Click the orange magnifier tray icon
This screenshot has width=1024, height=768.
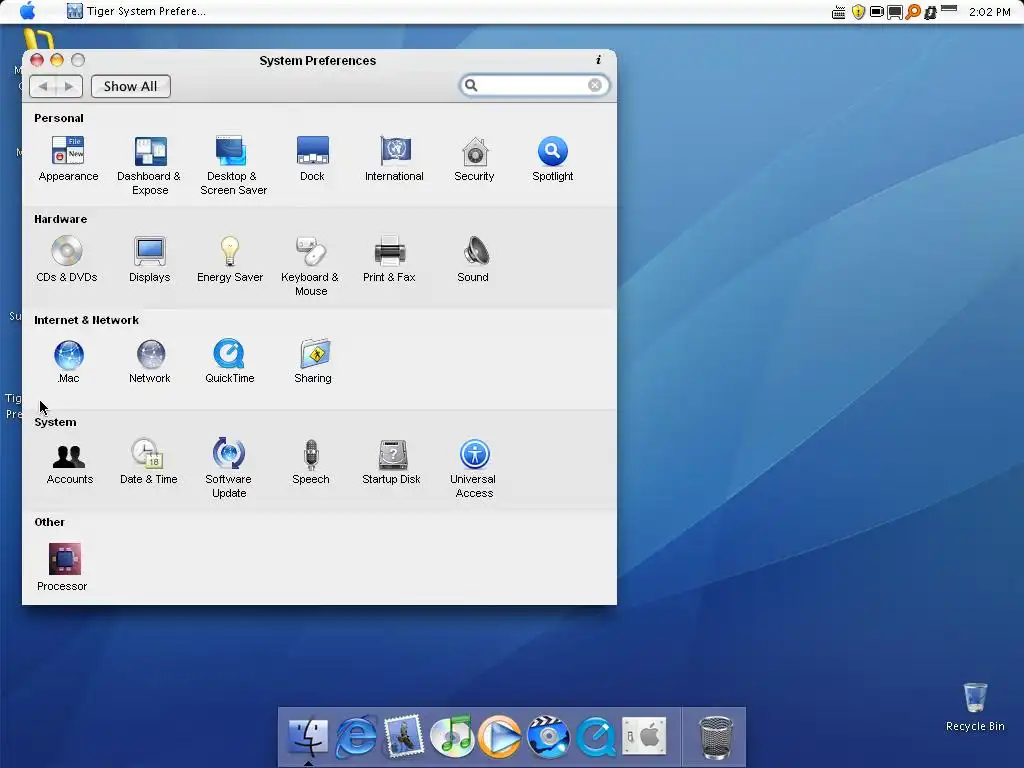(913, 12)
